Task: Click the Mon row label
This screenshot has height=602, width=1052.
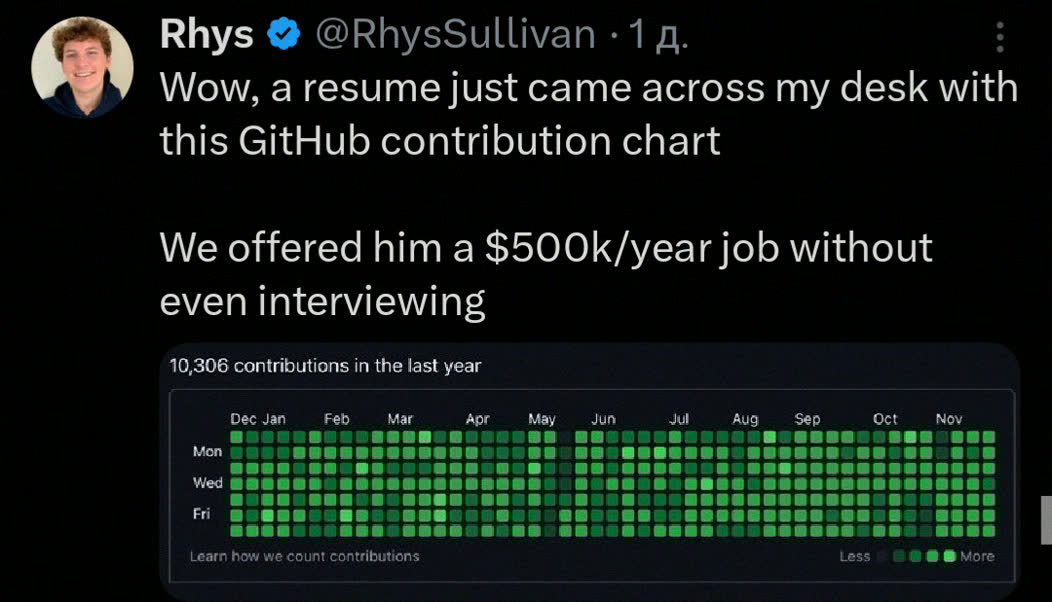Action: point(207,451)
